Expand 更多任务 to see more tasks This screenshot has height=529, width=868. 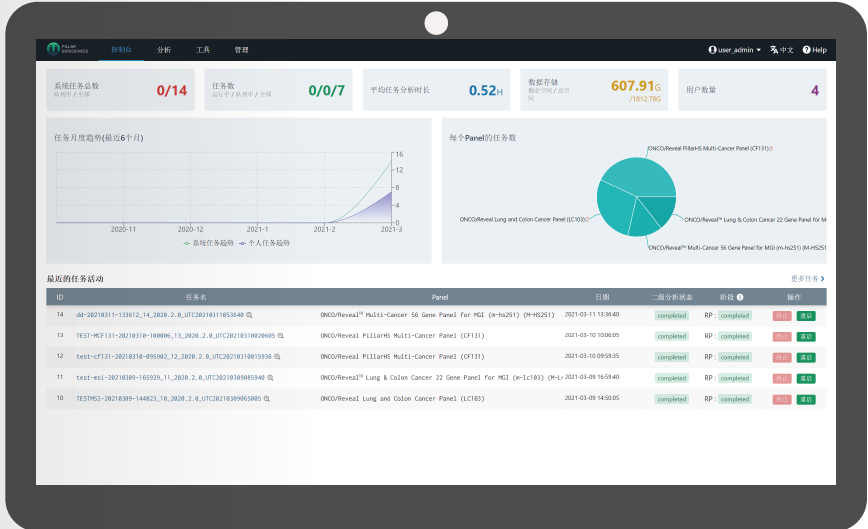(x=808, y=278)
